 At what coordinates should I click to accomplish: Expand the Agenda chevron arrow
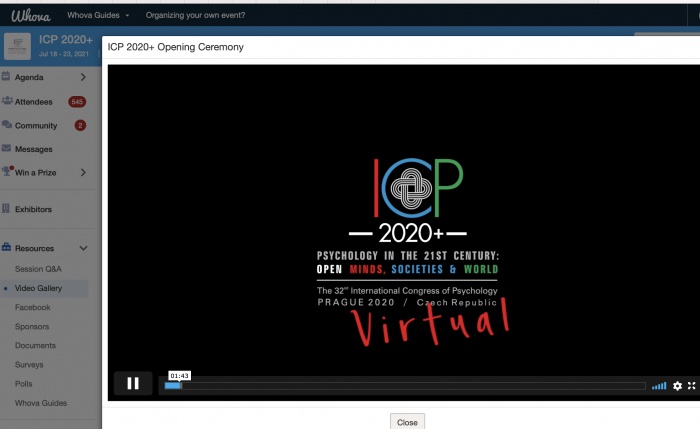click(83, 77)
